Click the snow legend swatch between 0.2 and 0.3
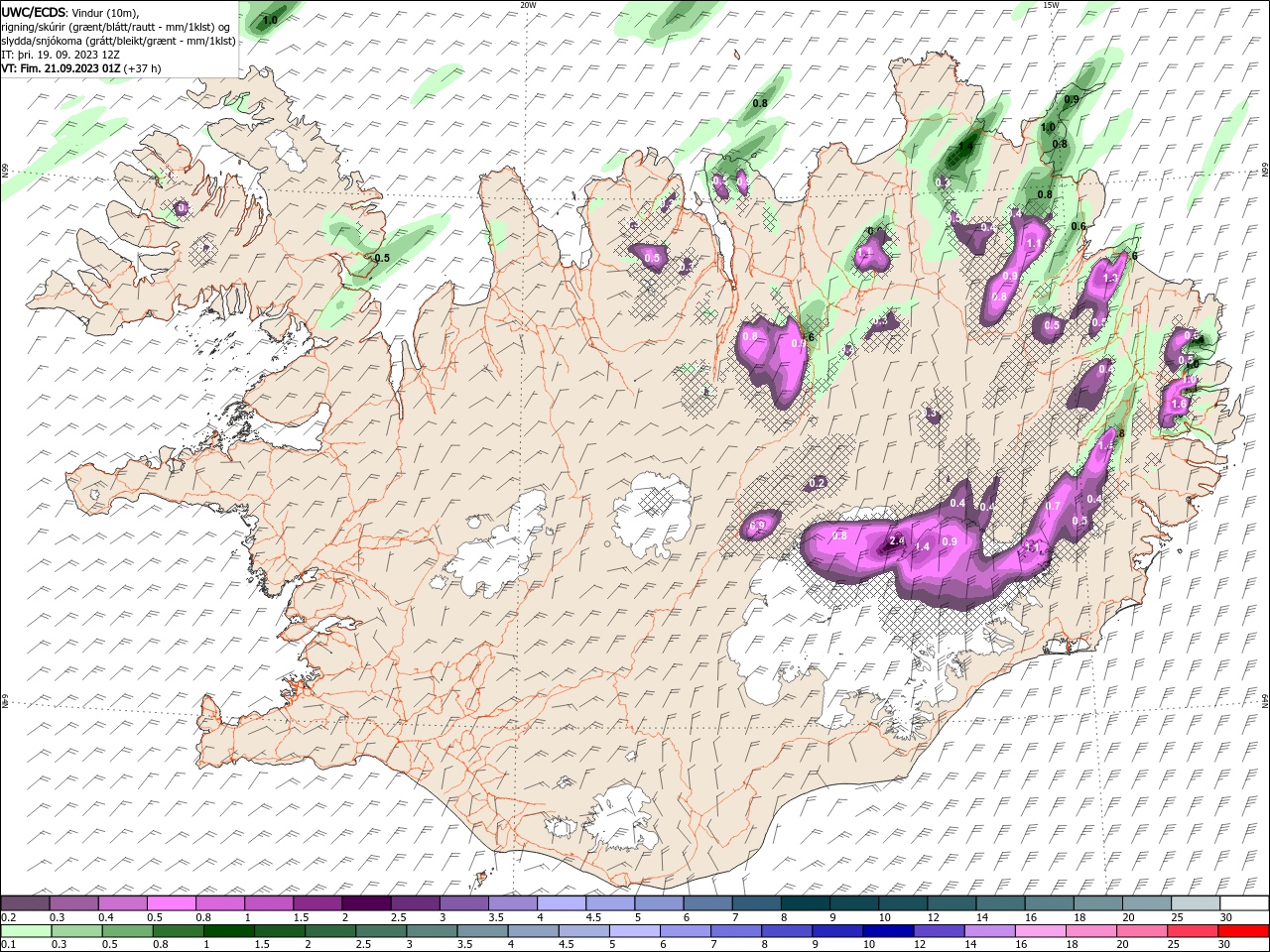The height and width of the screenshot is (952, 1270). [26, 903]
